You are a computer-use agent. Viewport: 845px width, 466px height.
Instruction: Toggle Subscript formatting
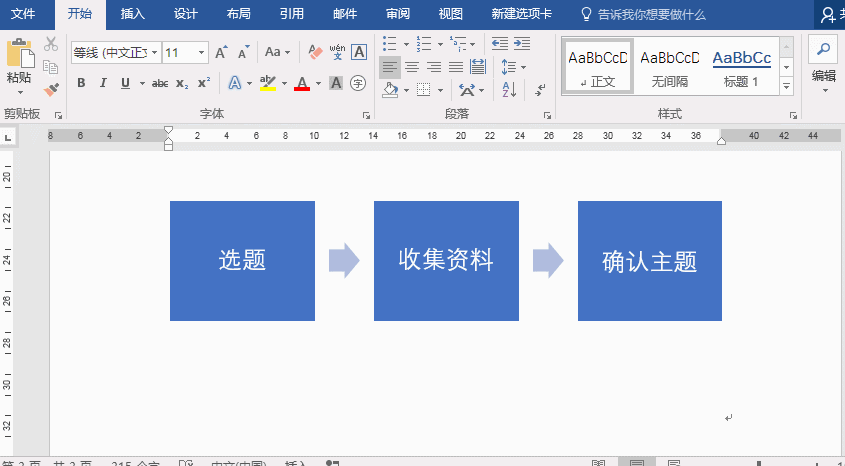click(181, 83)
